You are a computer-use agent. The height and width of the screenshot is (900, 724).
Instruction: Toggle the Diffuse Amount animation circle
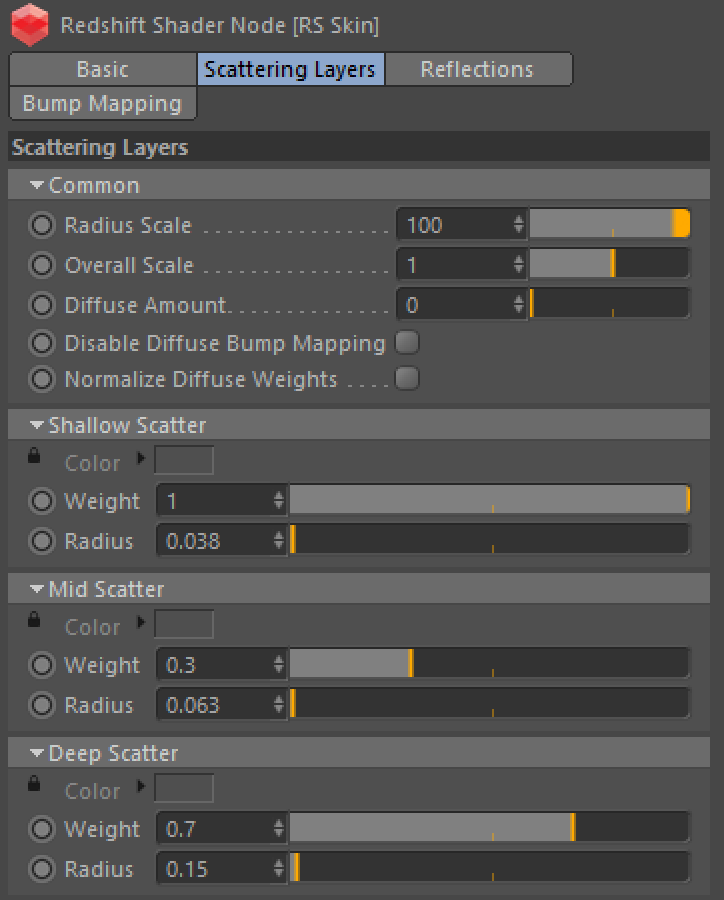click(42, 305)
